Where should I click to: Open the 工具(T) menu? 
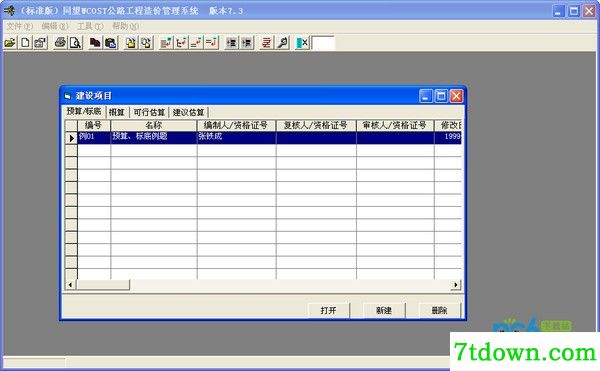90,26
